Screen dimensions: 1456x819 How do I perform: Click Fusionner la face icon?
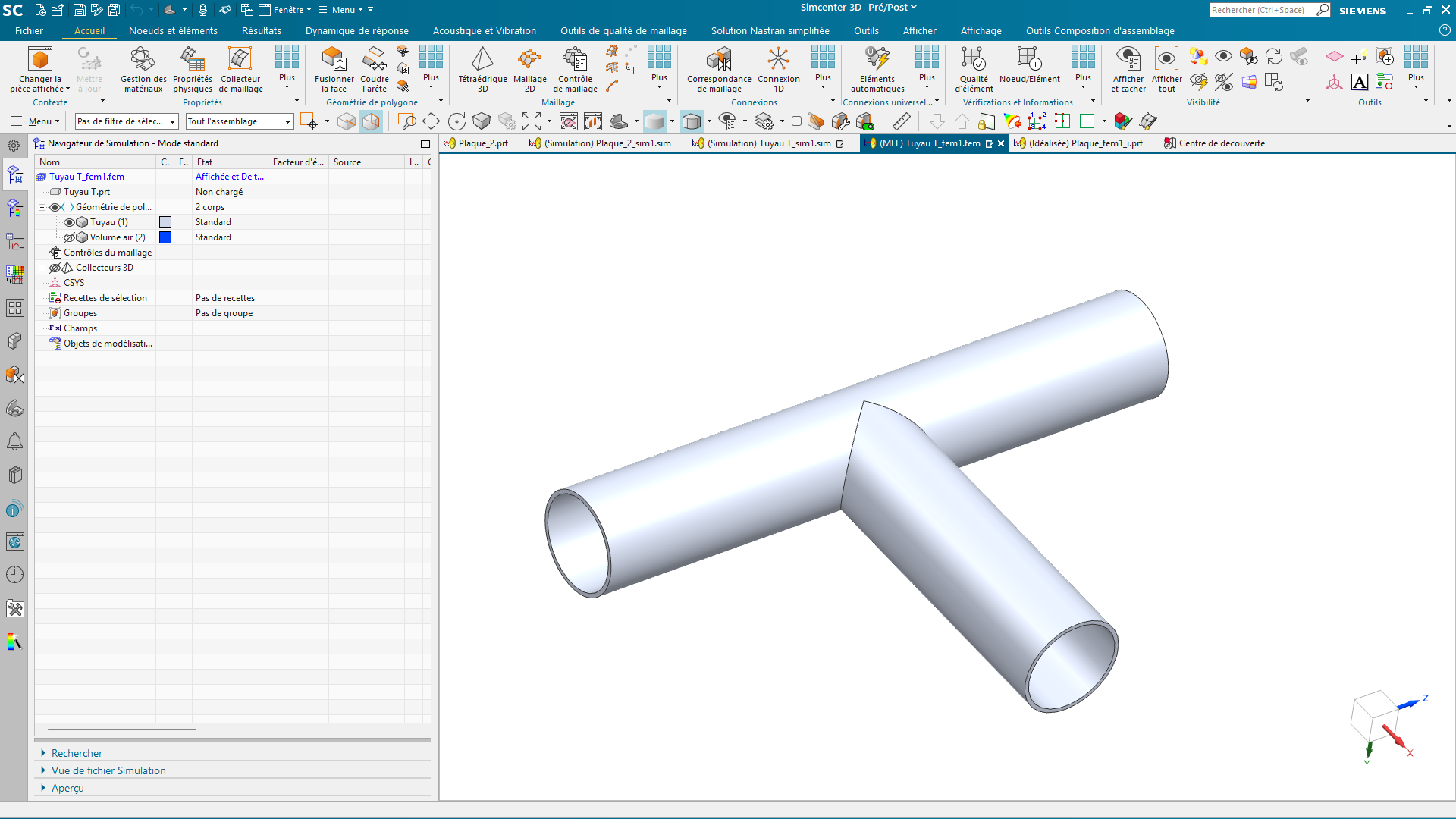coord(334,69)
